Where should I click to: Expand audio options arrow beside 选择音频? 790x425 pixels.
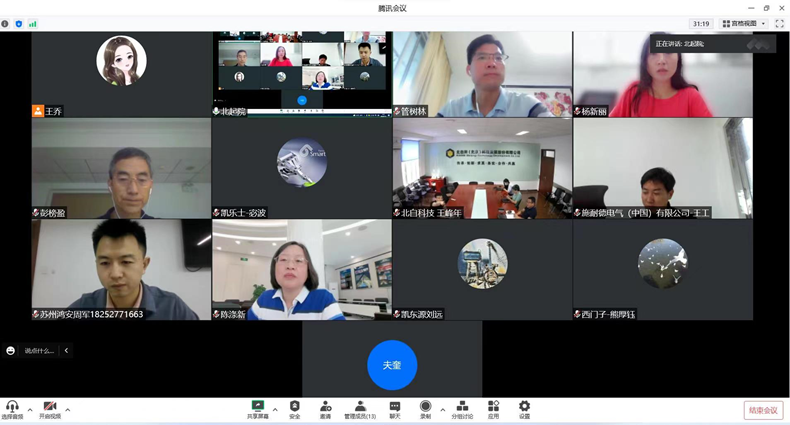[30, 409]
